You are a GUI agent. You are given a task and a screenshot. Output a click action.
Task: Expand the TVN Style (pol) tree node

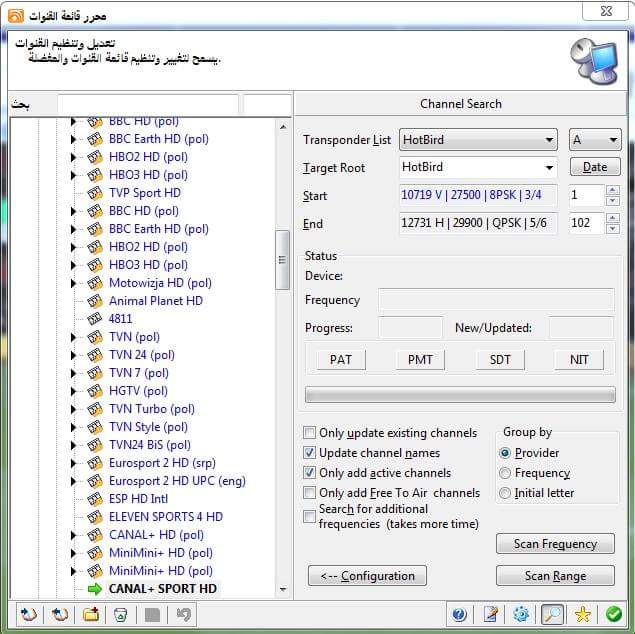point(73,427)
